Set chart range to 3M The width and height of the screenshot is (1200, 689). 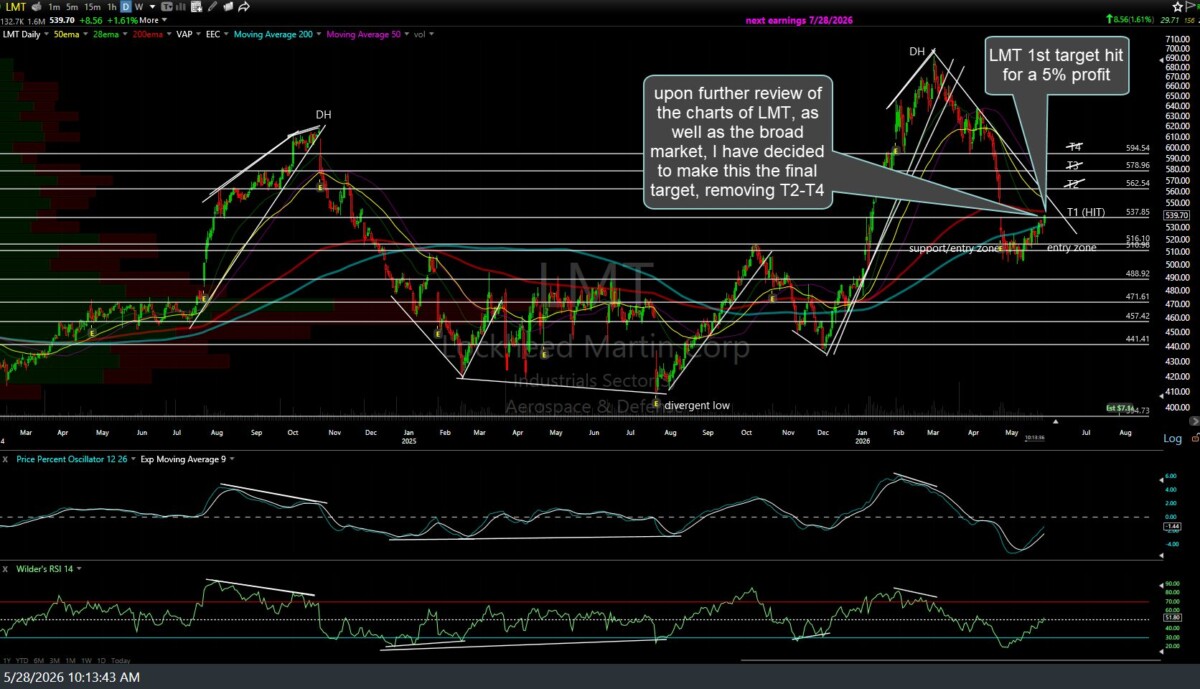53,661
